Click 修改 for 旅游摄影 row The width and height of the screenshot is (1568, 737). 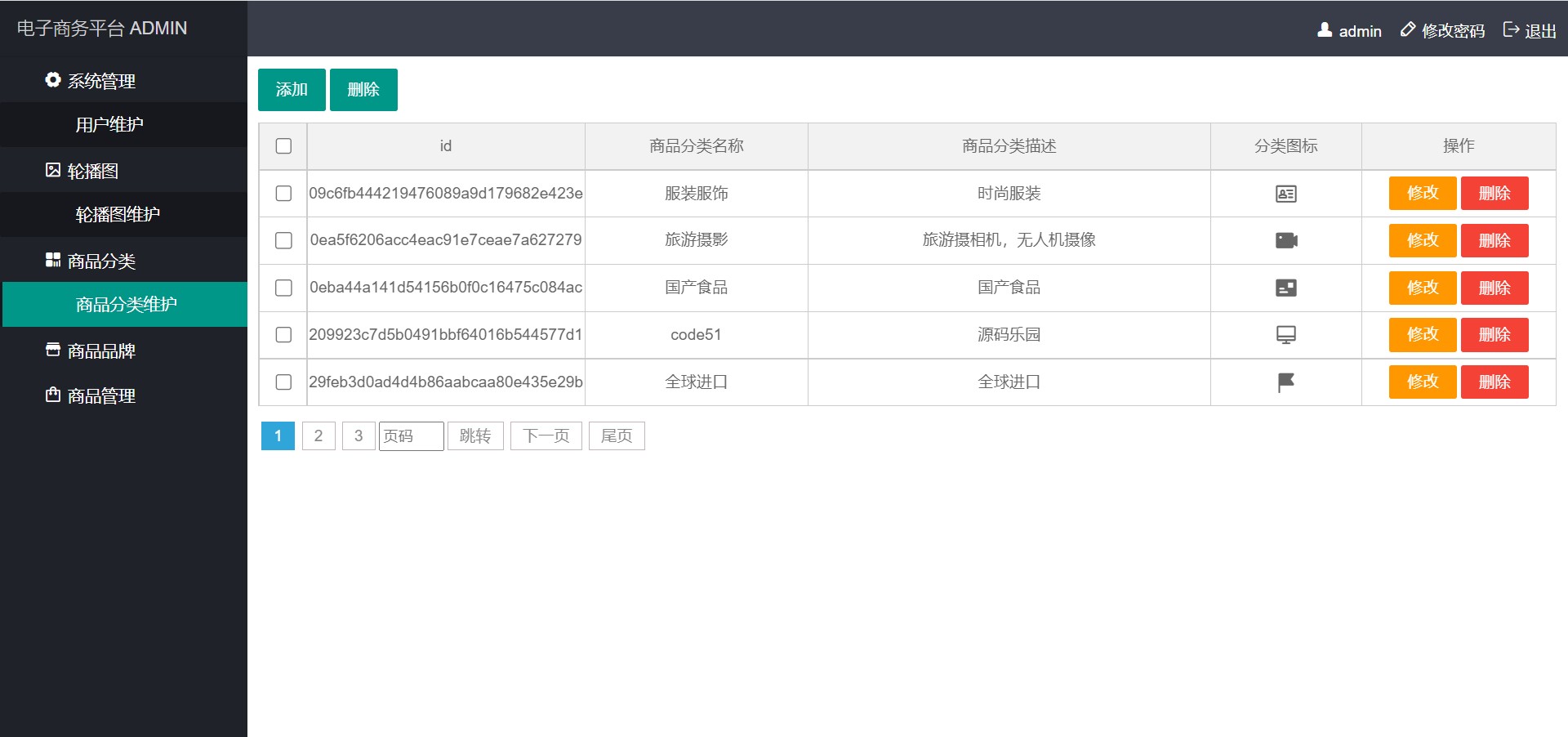click(1423, 240)
